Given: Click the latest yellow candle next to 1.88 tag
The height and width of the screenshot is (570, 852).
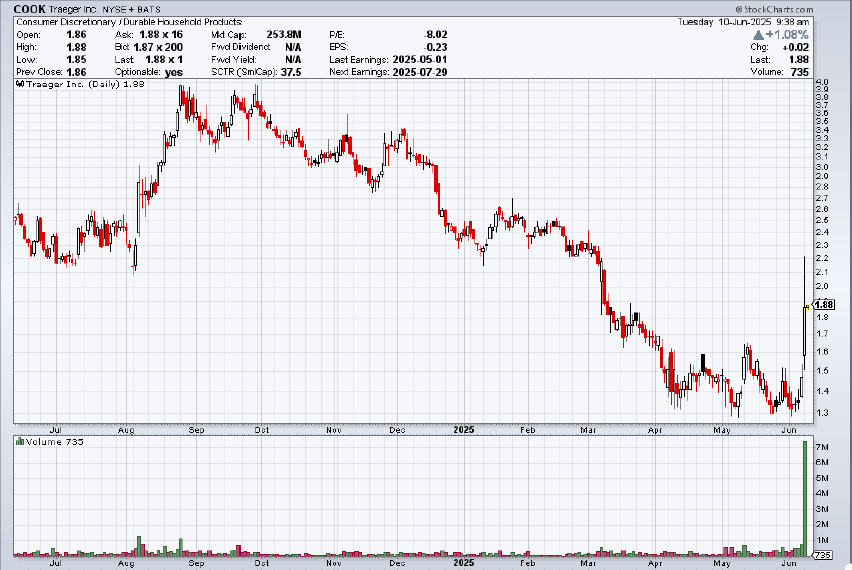Looking at the screenshot, I should (x=808, y=308).
